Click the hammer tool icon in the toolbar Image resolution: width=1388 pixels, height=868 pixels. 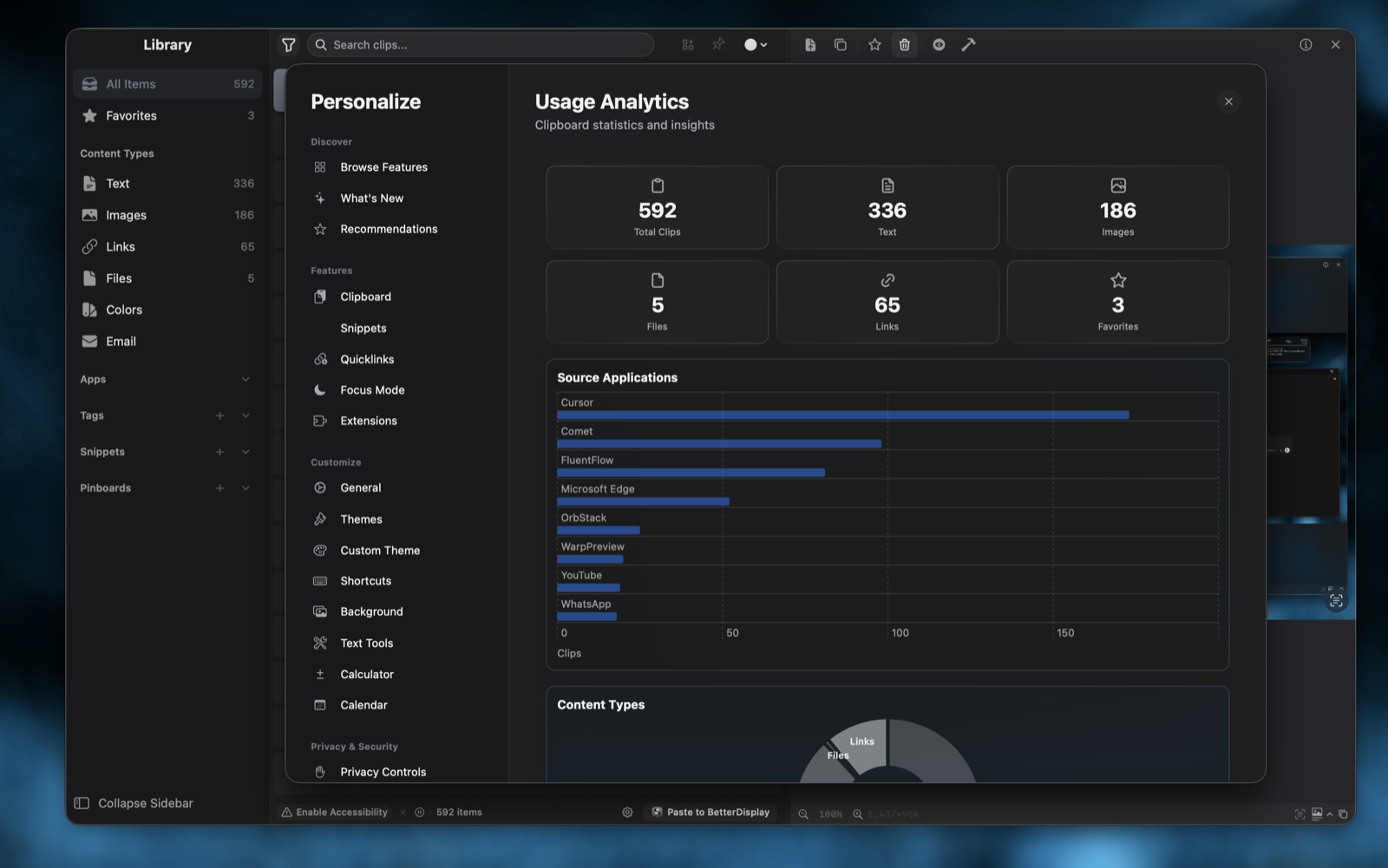pyautogui.click(x=969, y=44)
